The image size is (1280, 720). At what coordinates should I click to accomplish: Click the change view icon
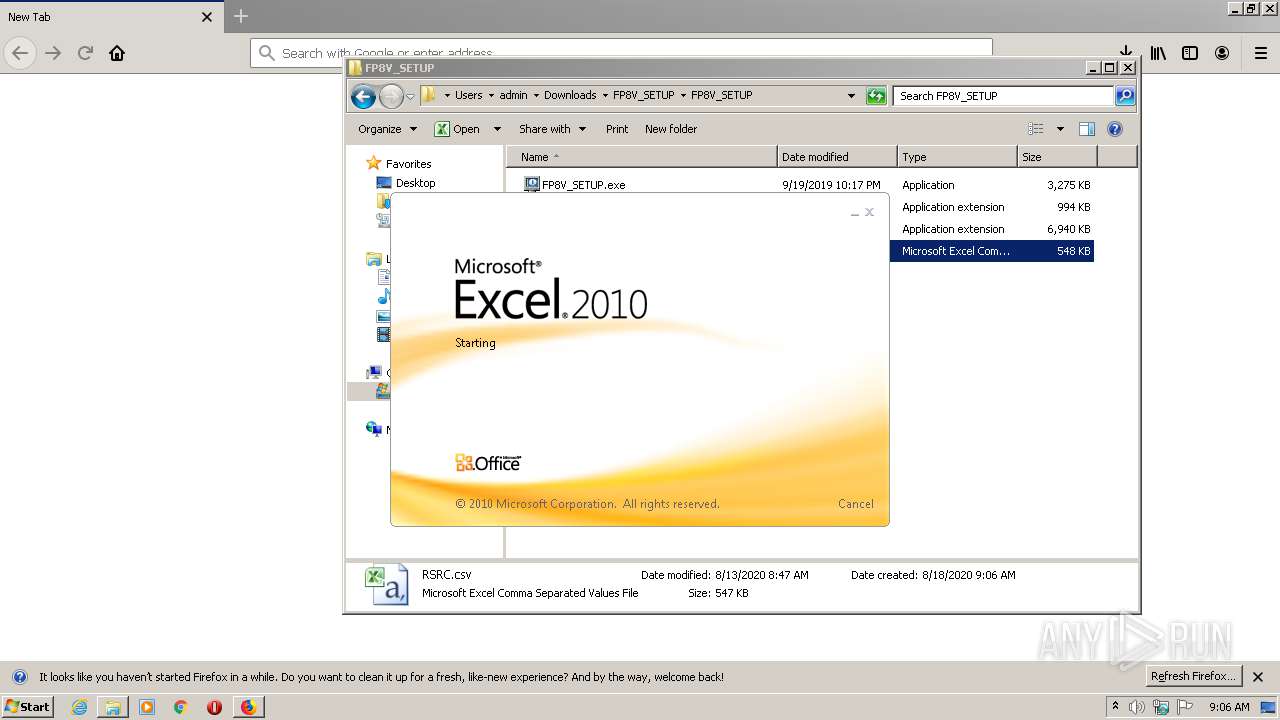1036,129
